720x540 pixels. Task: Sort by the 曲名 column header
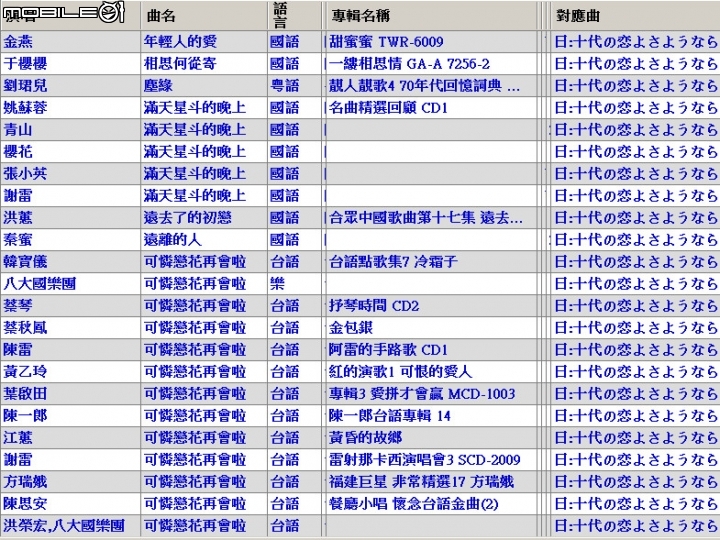pos(204,16)
